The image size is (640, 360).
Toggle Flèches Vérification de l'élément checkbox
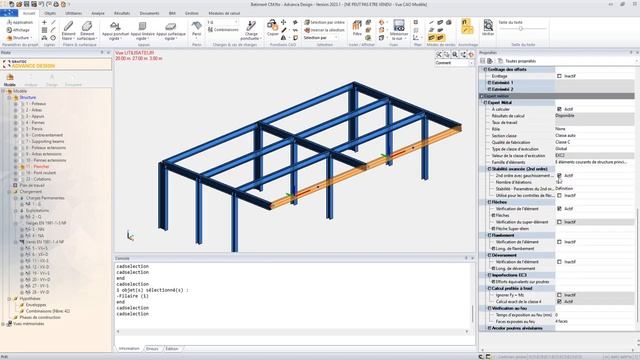pos(559,209)
